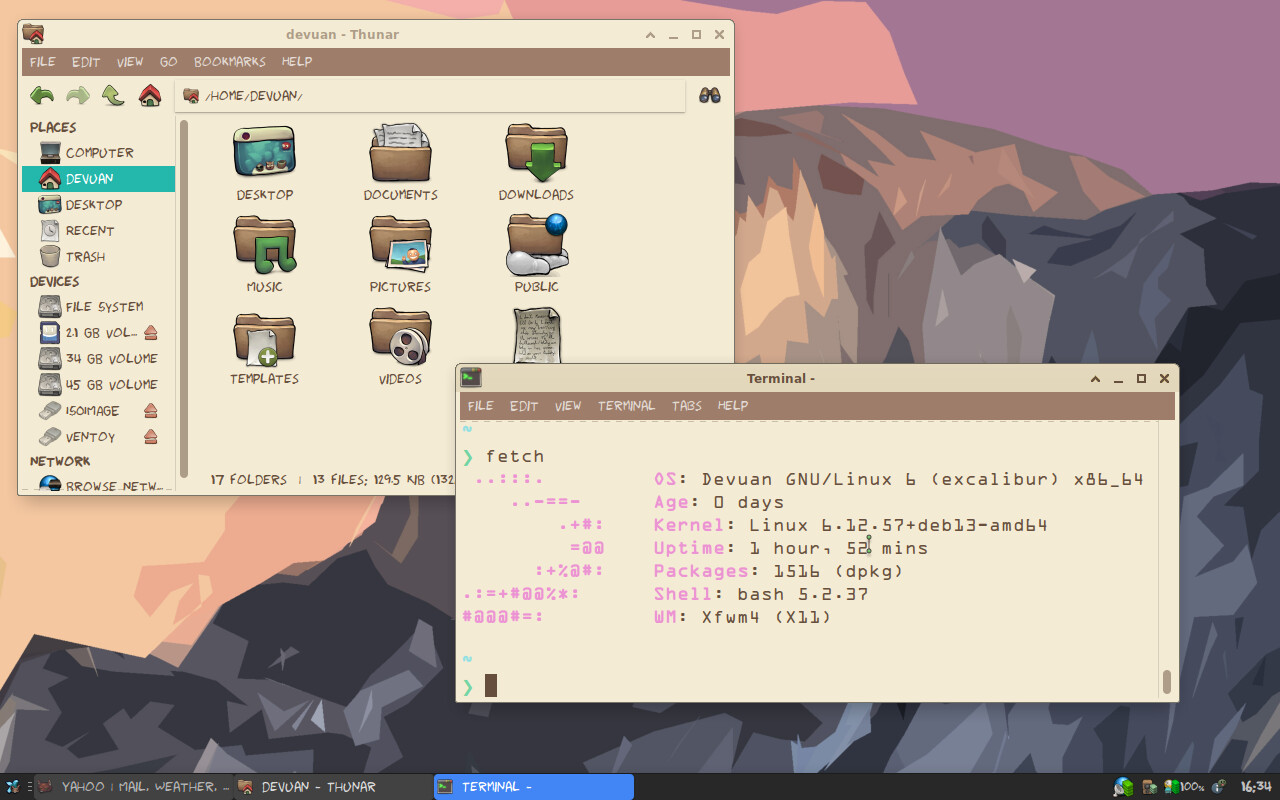Open the Music folder icon
This screenshot has width=1280, height=800.
tap(264, 247)
